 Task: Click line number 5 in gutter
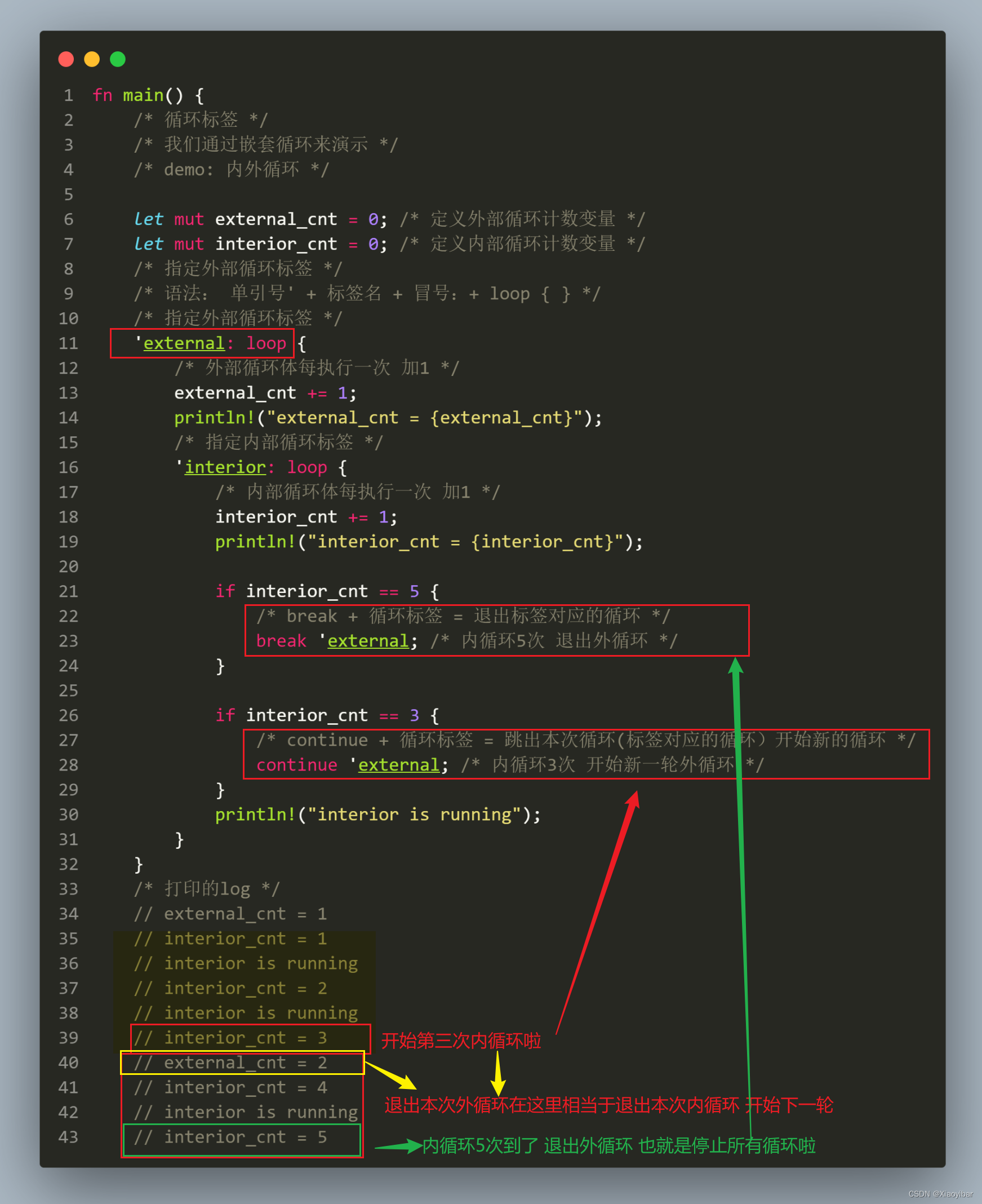click(68, 194)
